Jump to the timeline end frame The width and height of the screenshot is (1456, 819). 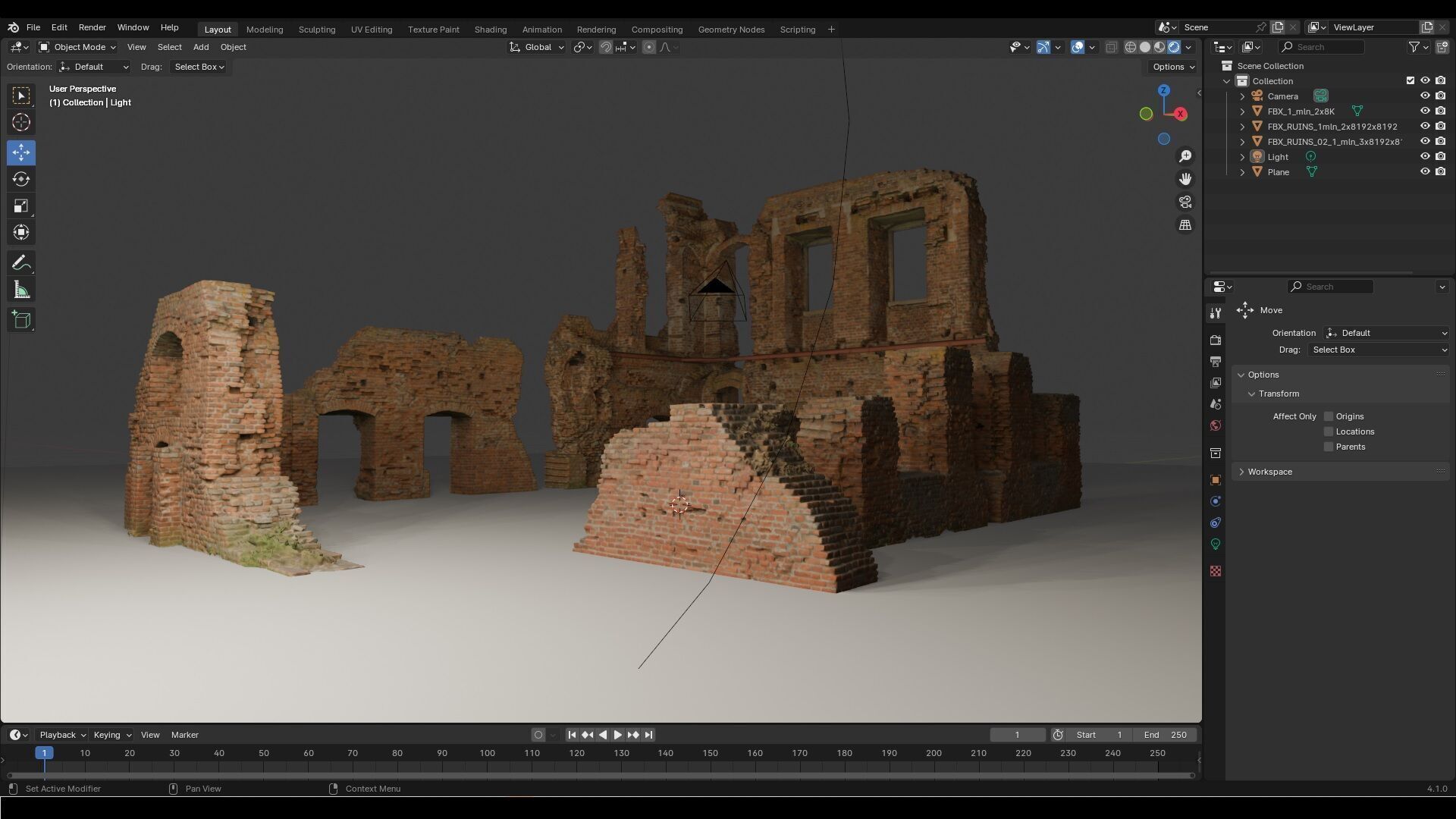point(648,735)
